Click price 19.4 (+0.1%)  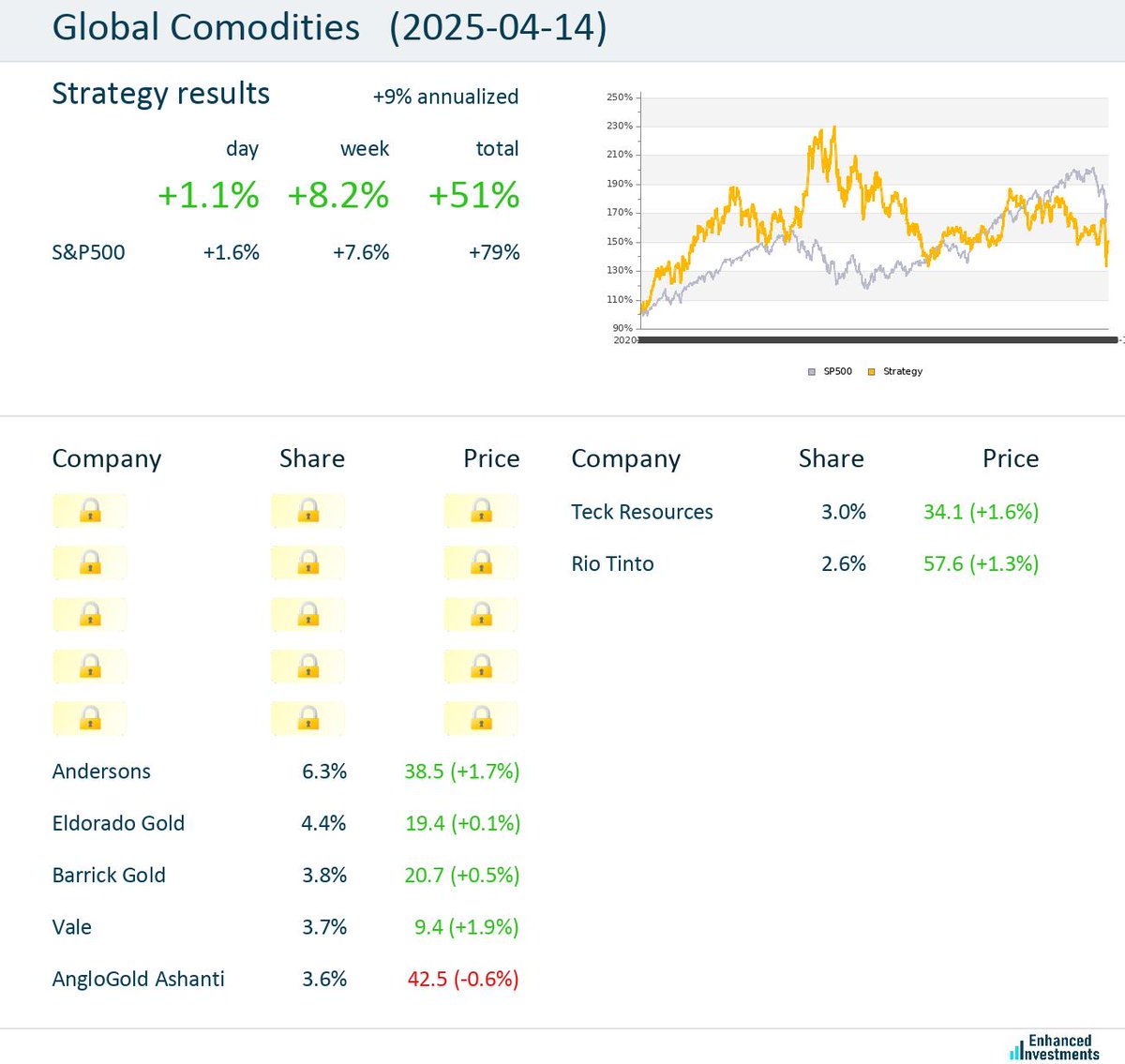point(462,823)
